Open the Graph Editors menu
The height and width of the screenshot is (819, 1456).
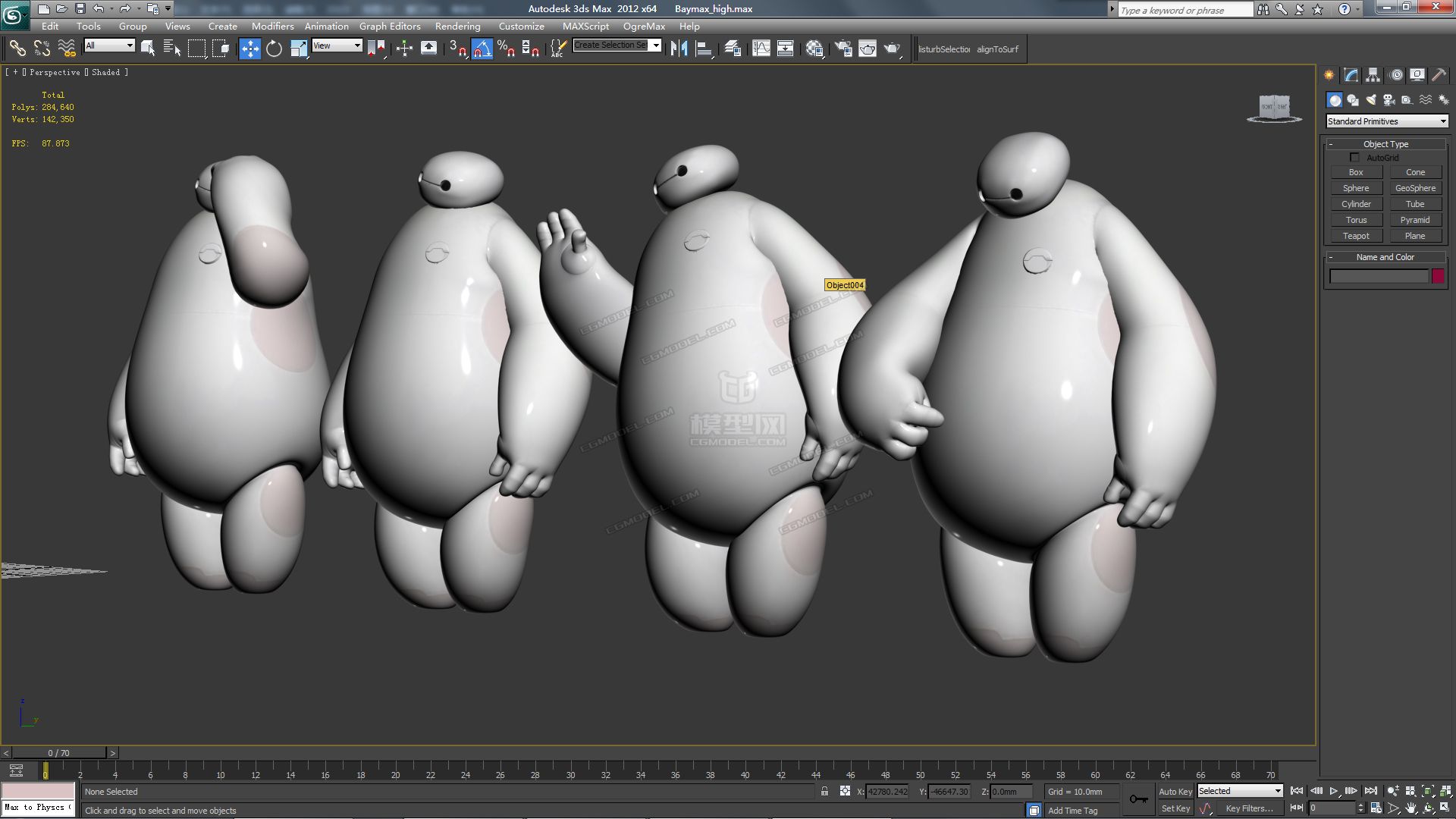click(390, 27)
